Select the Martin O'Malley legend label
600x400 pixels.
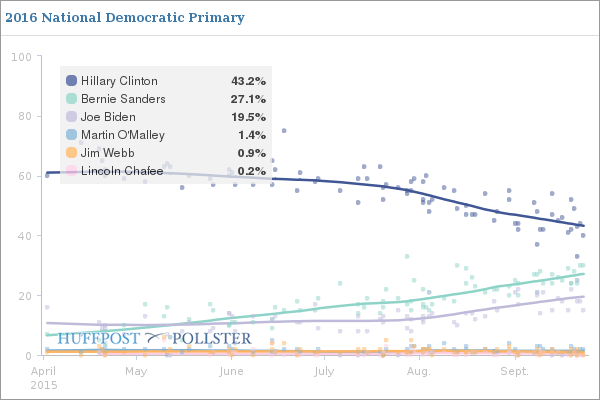[x=123, y=135]
